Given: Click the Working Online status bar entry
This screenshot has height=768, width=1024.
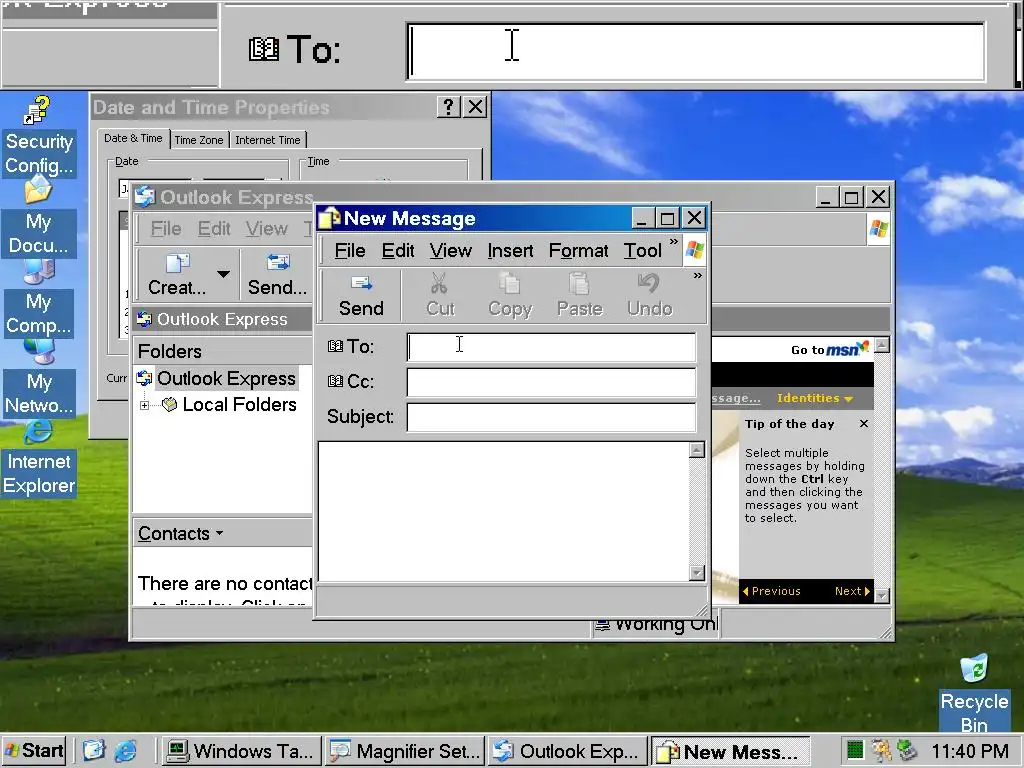Looking at the screenshot, I should point(655,625).
